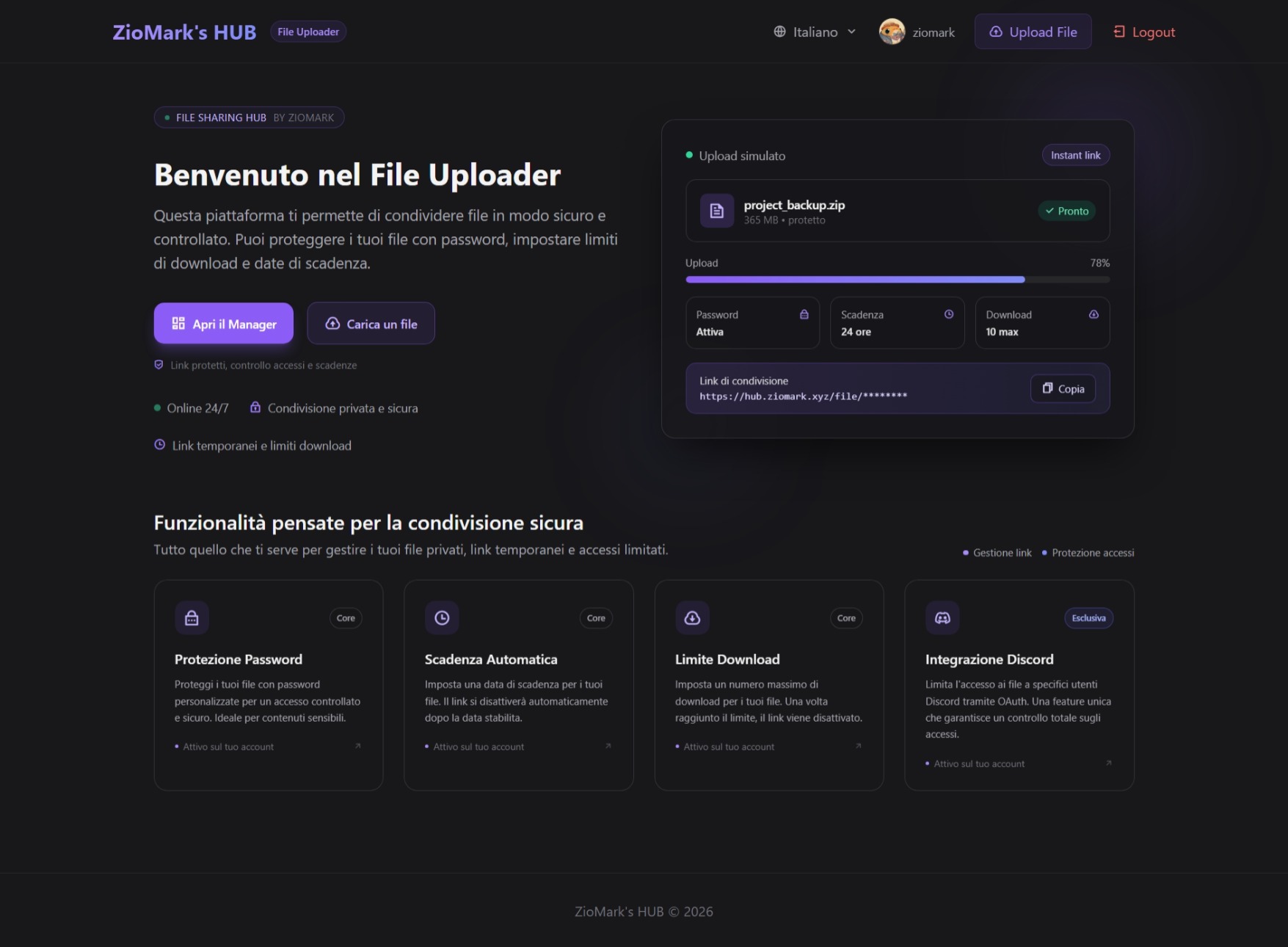Toggle the Gestione link indicator
Image resolution: width=1288 pixels, height=947 pixels.
pyautogui.click(x=997, y=553)
